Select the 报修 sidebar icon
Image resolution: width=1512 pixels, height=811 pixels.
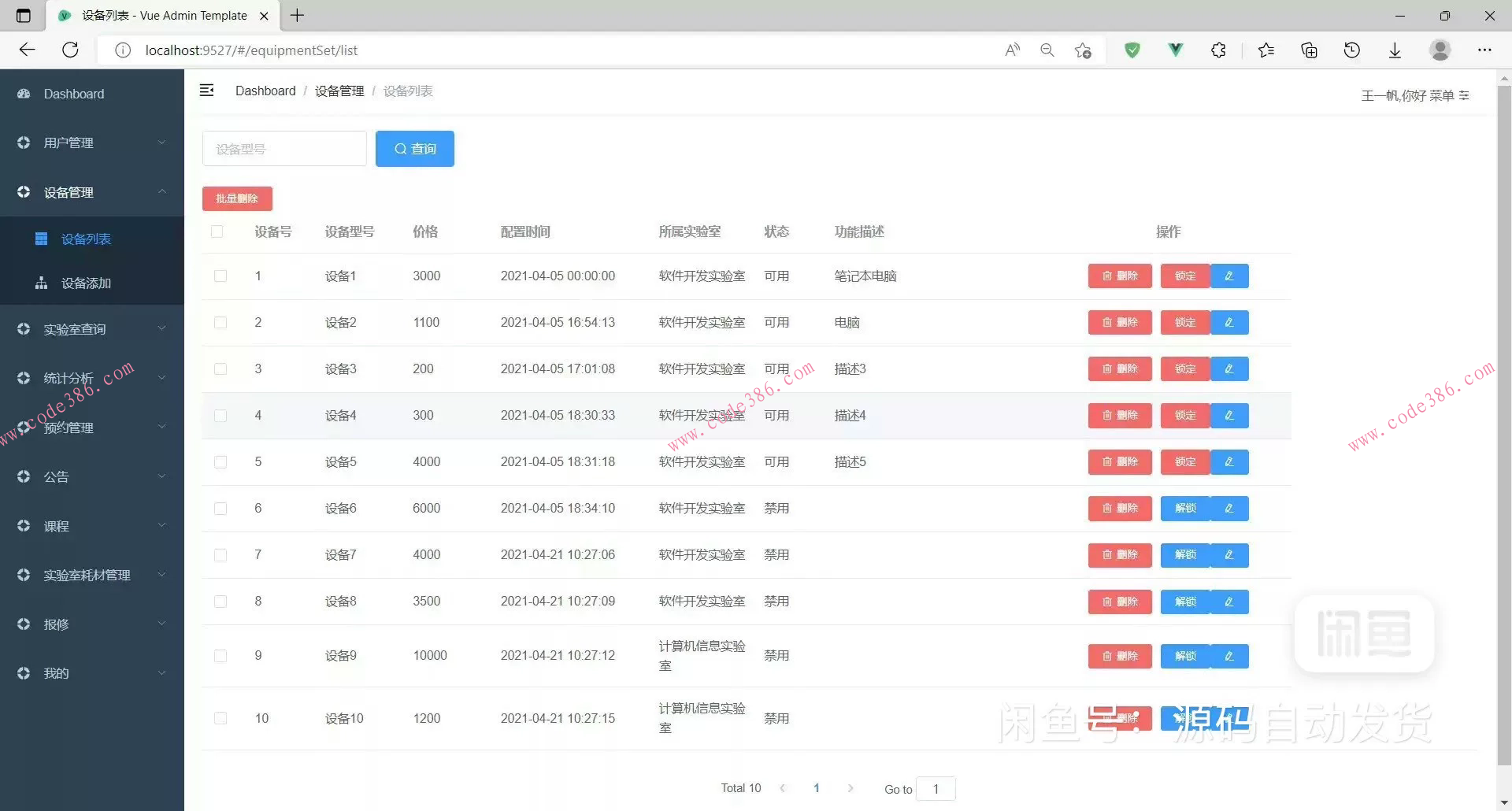[x=23, y=624]
